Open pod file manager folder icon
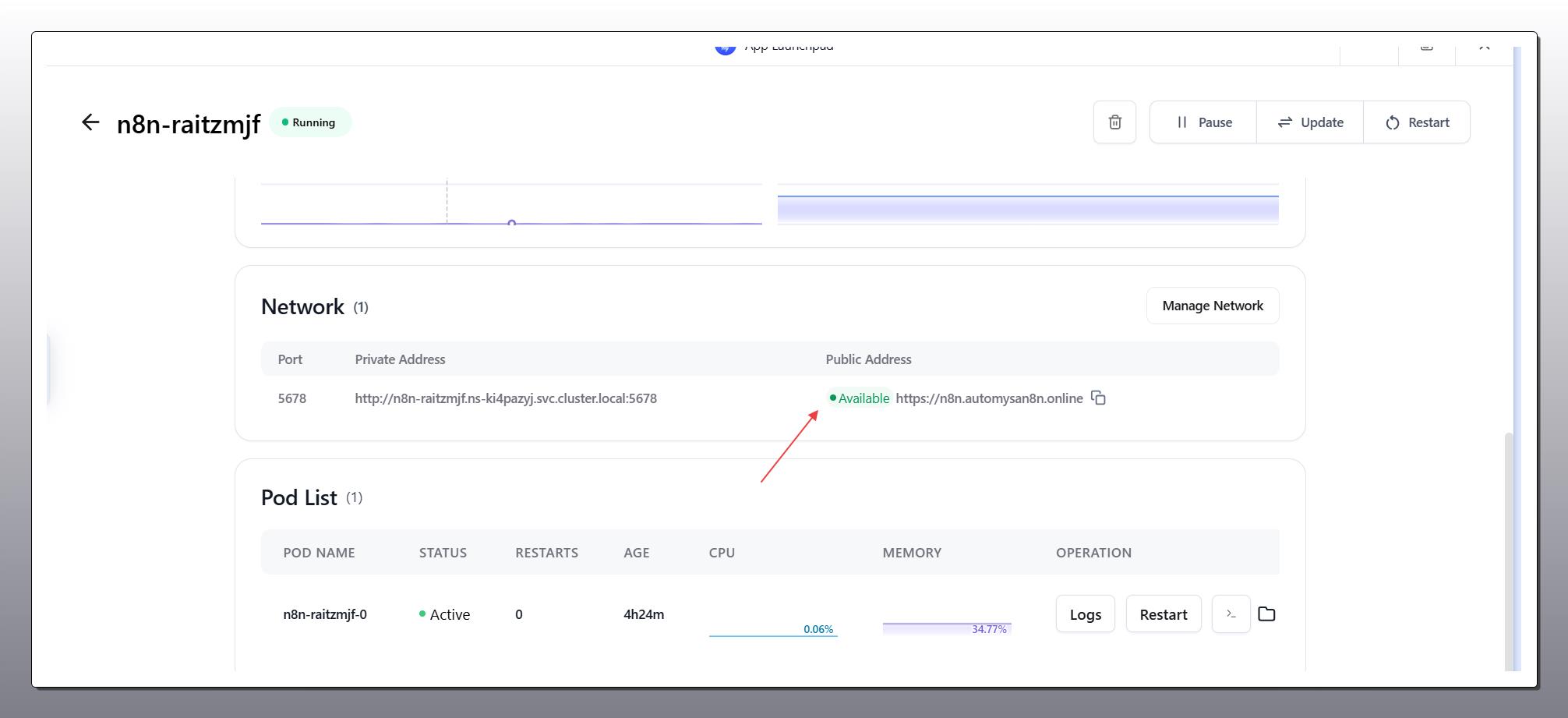 point(1266,614)
